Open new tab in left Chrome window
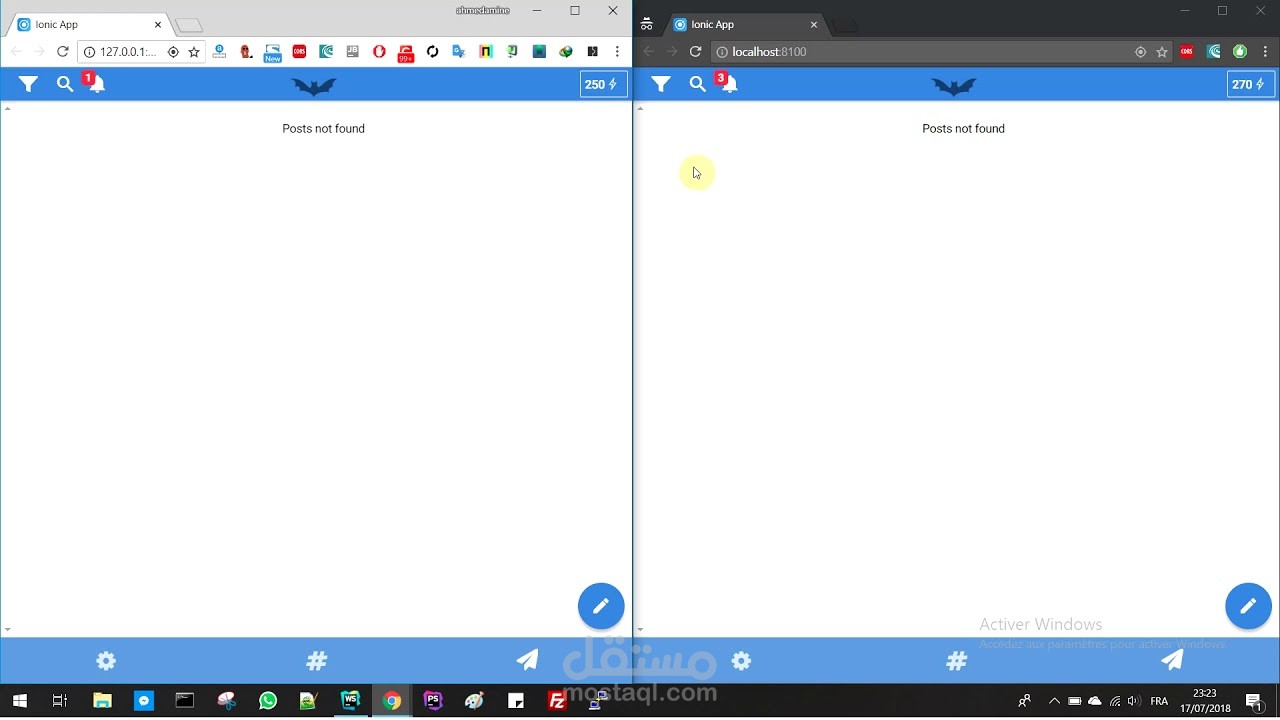Image resolution: width=1280 pixels, height=720 pixels. click(188, 26)
